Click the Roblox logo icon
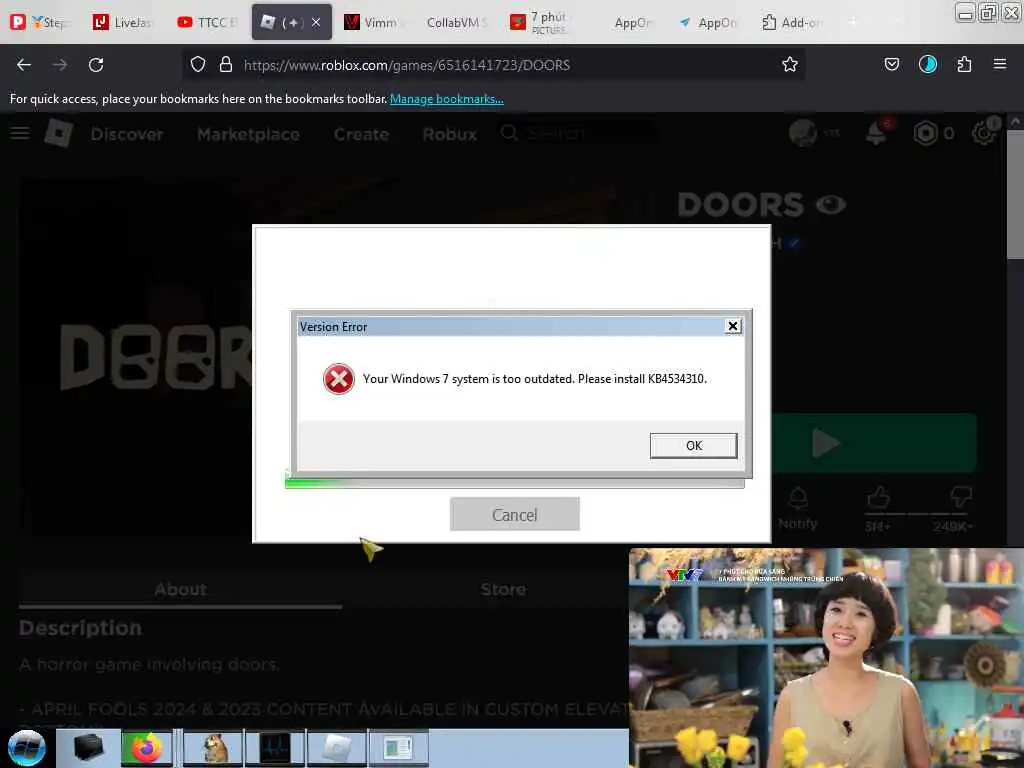The image size is (1024, 768). 59,133
